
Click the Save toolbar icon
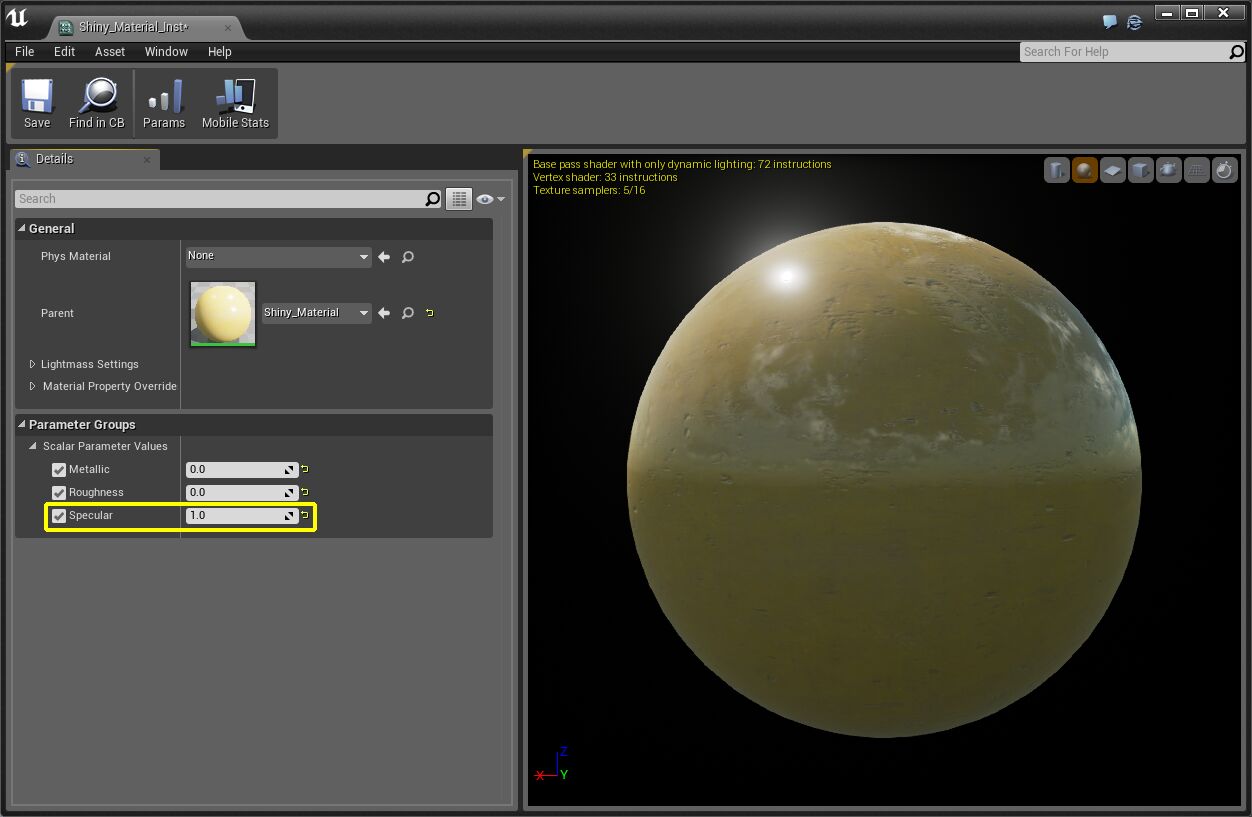coord(37,103)
